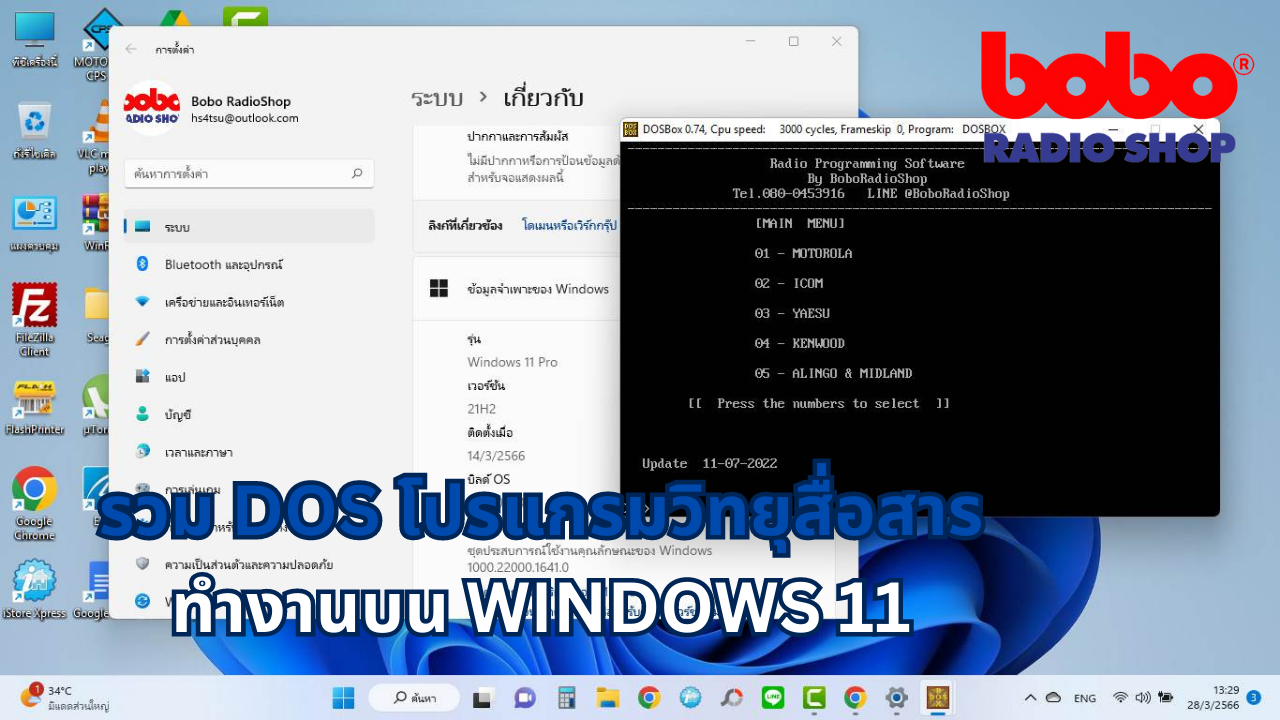This screenshot has width=1280, height=720.
Task: Click 04 - KENWOOD in DOSBox menu
Action: (x=799, y=344)
